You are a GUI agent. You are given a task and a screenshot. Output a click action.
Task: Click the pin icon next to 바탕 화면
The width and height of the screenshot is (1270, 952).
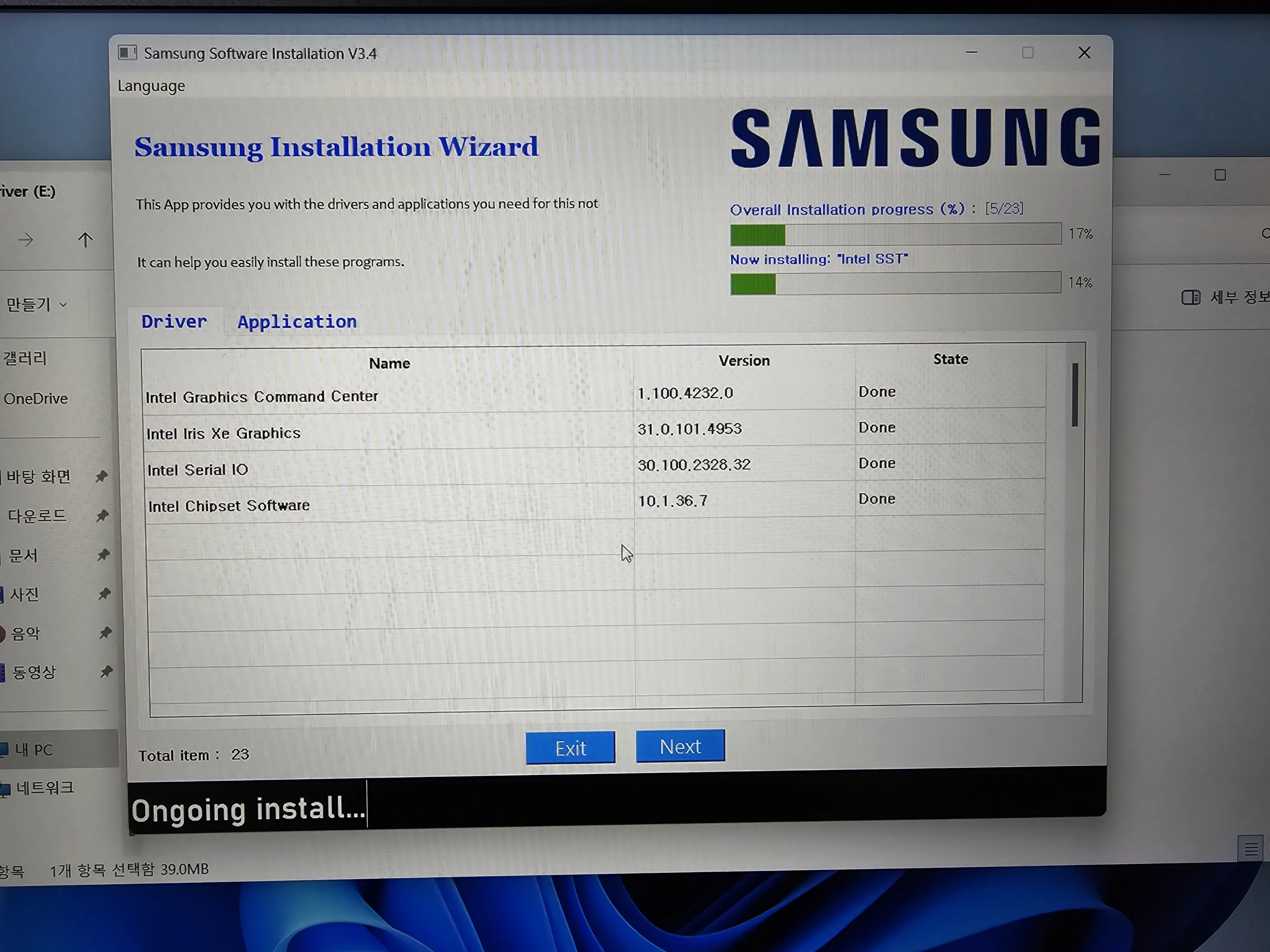(102, 476)
